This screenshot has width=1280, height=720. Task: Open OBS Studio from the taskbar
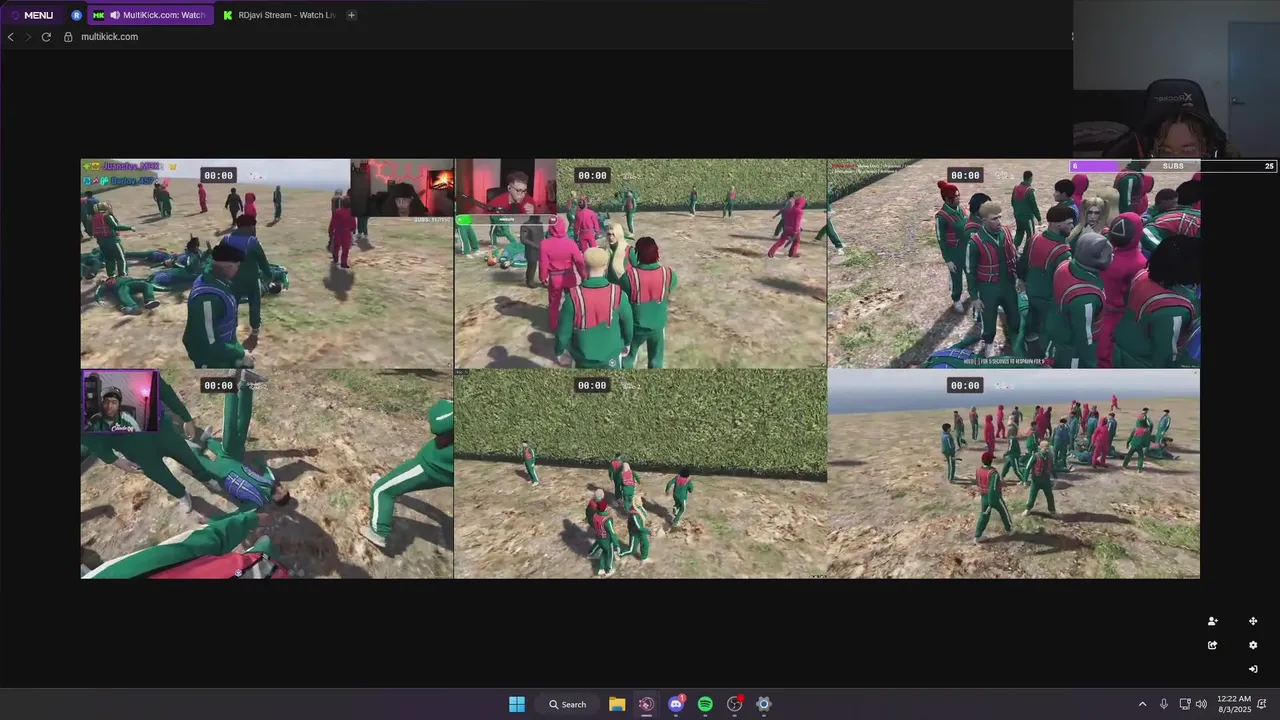[735, 704]
